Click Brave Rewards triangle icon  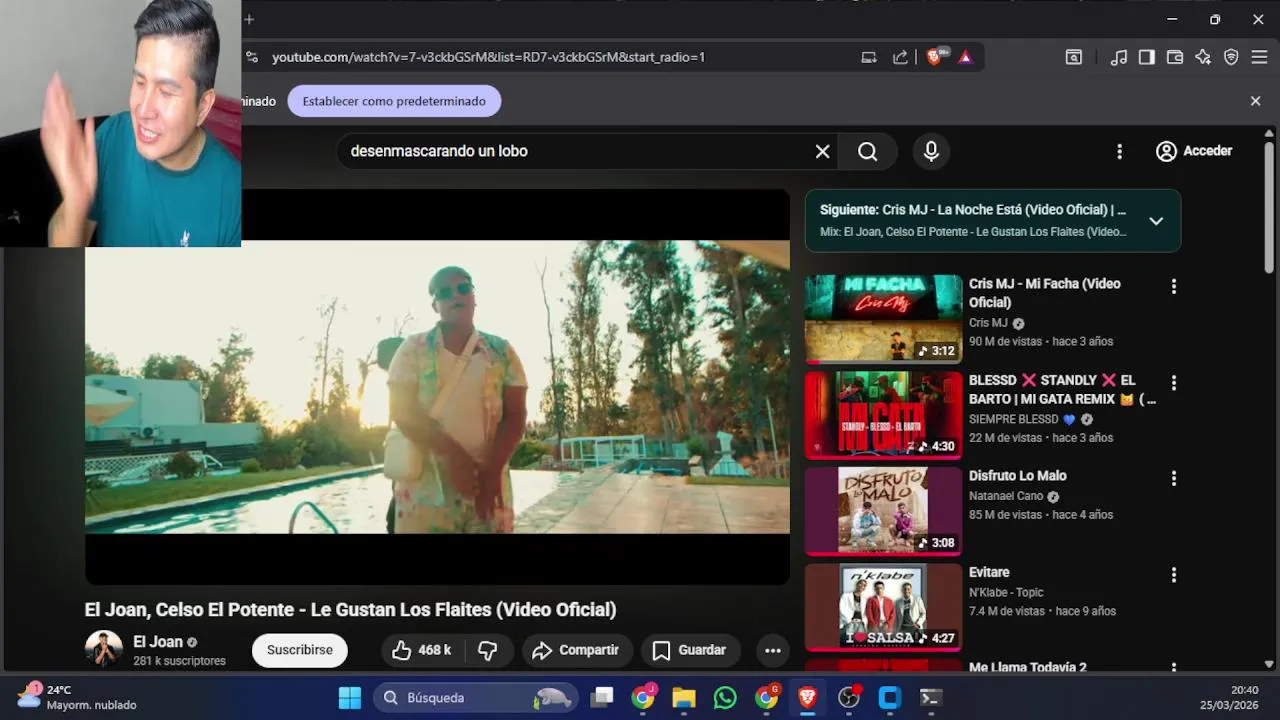coord(965,57)
